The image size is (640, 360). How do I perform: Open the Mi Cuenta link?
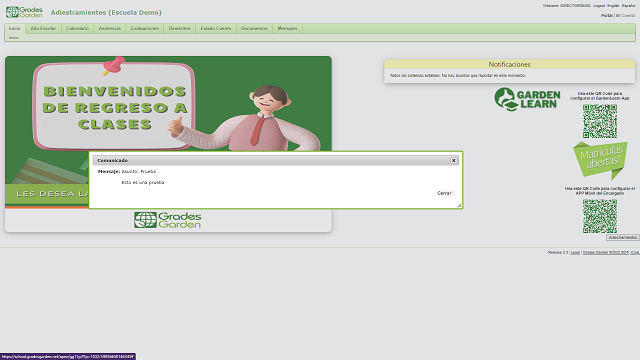tap(625, 16)
